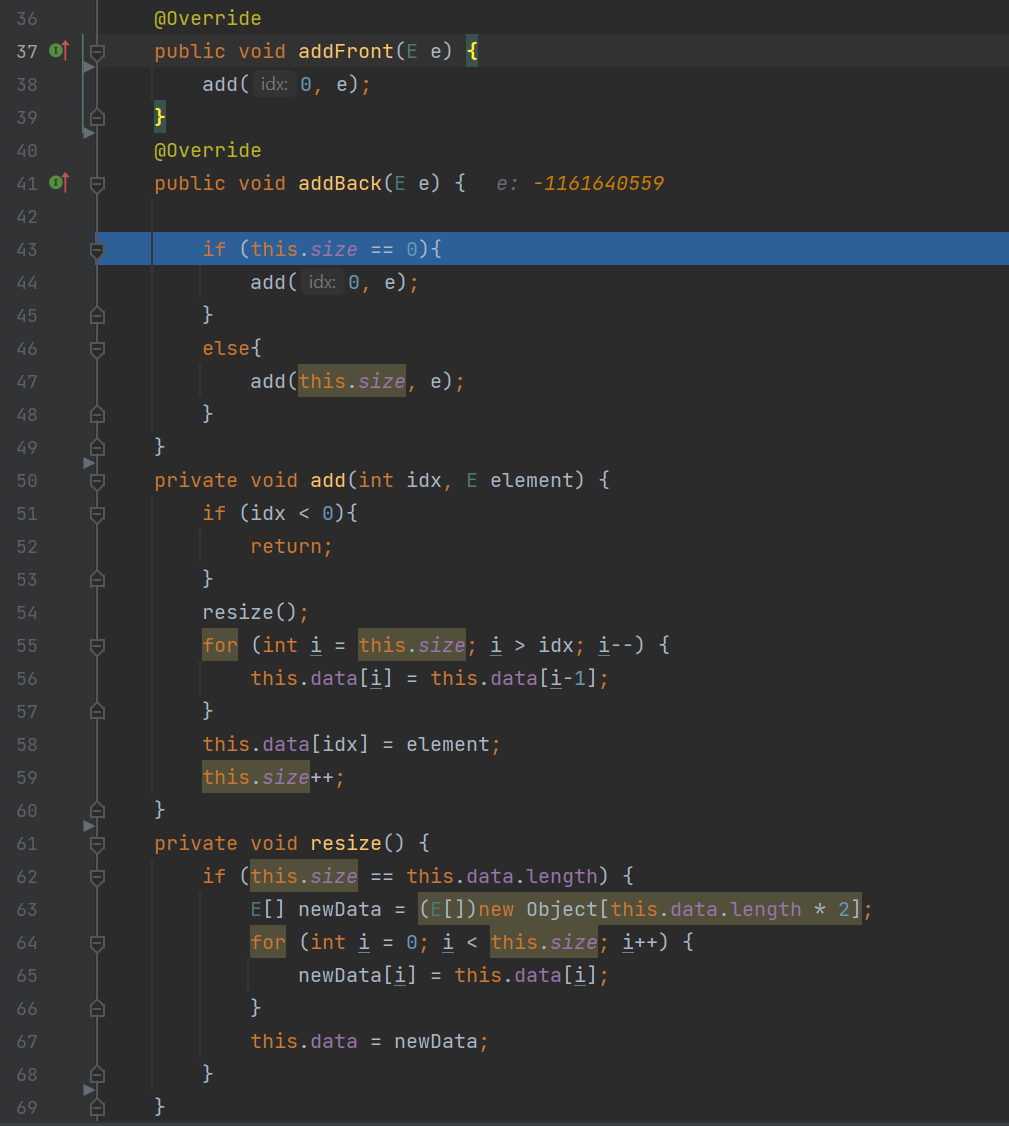This screenshot has height=1126, width=1009.
Task: Click the closing fold marker on line 60
Action: coord(97,810)
